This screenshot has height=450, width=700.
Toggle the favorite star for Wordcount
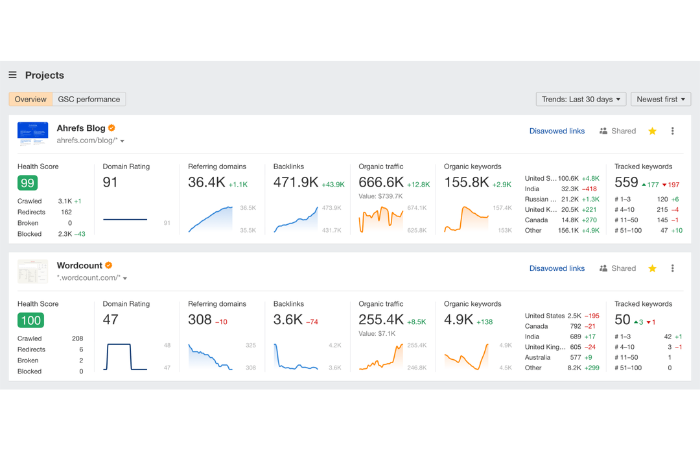click(x=652, y=268)
